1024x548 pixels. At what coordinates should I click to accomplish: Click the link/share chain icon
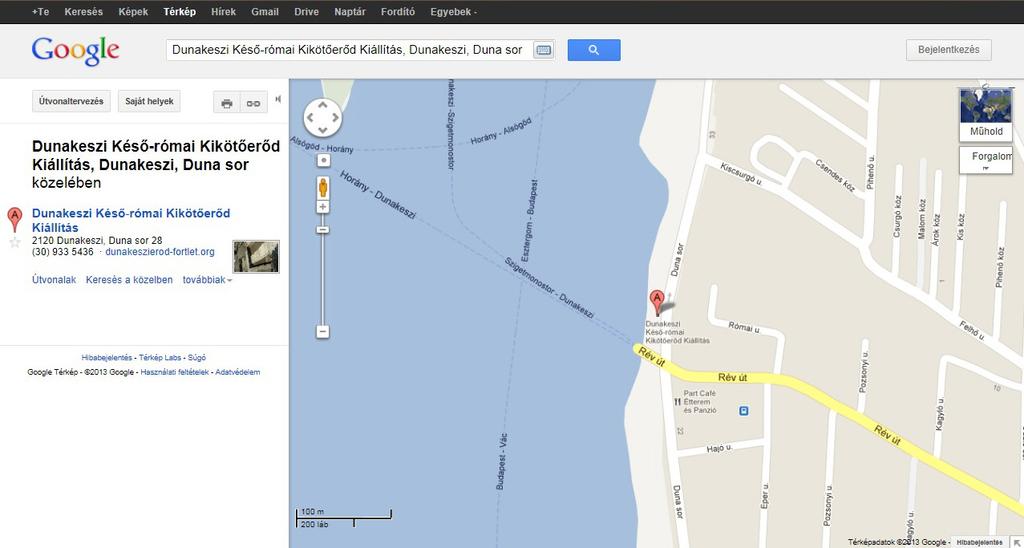[x=253, y=103]
